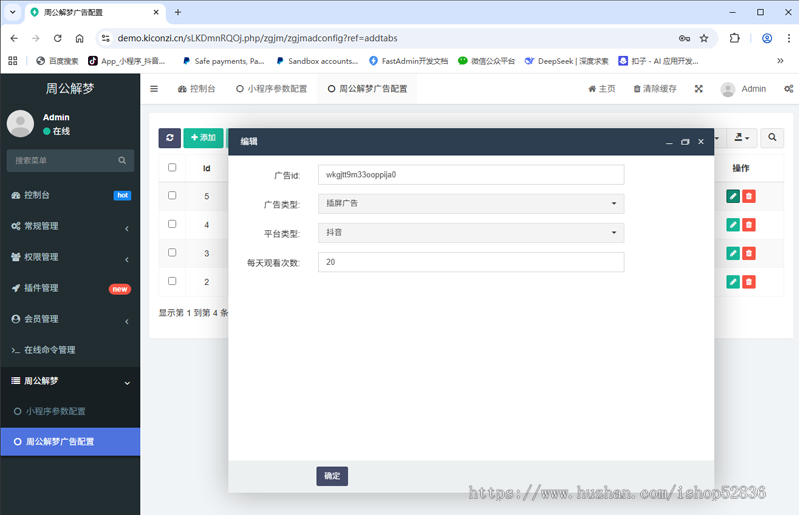Open 控制台 in the sidebar
The image size is (799, 515).
tap(70, 195)
